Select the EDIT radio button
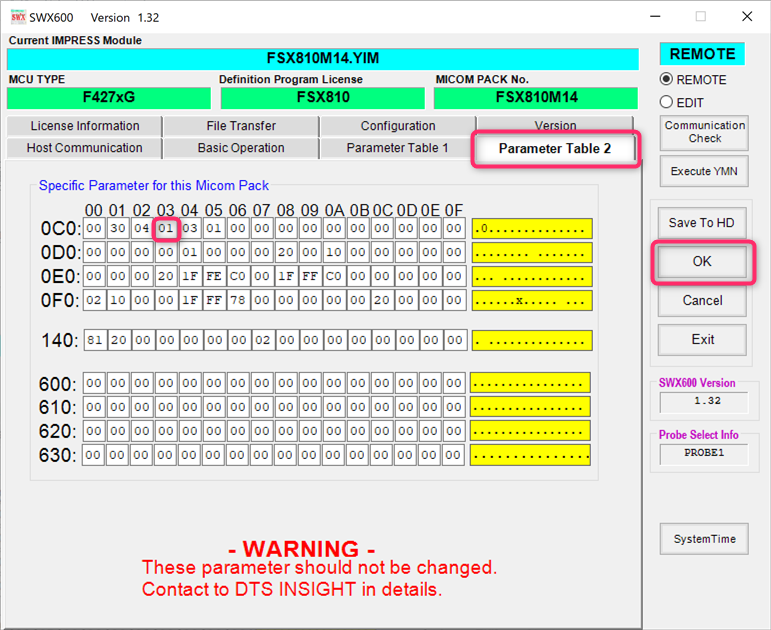The width and height of the screenshot is (771, 630). click(666, 102)
